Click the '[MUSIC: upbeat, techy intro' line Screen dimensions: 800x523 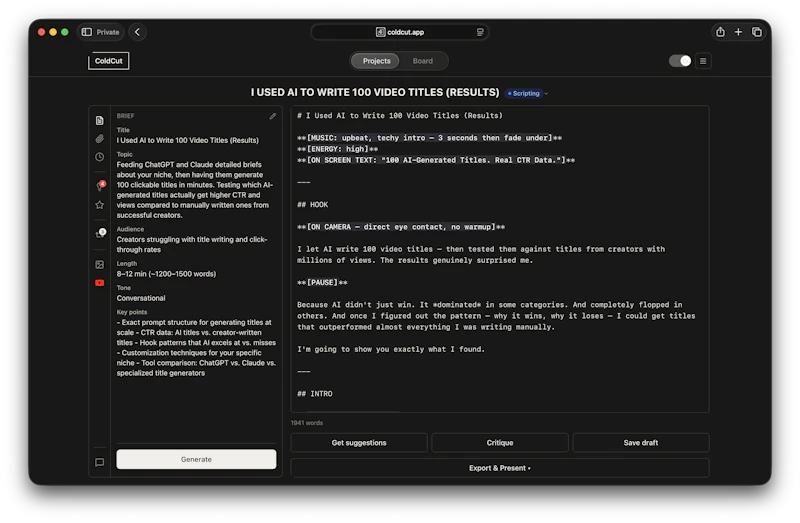pos(430,138)
